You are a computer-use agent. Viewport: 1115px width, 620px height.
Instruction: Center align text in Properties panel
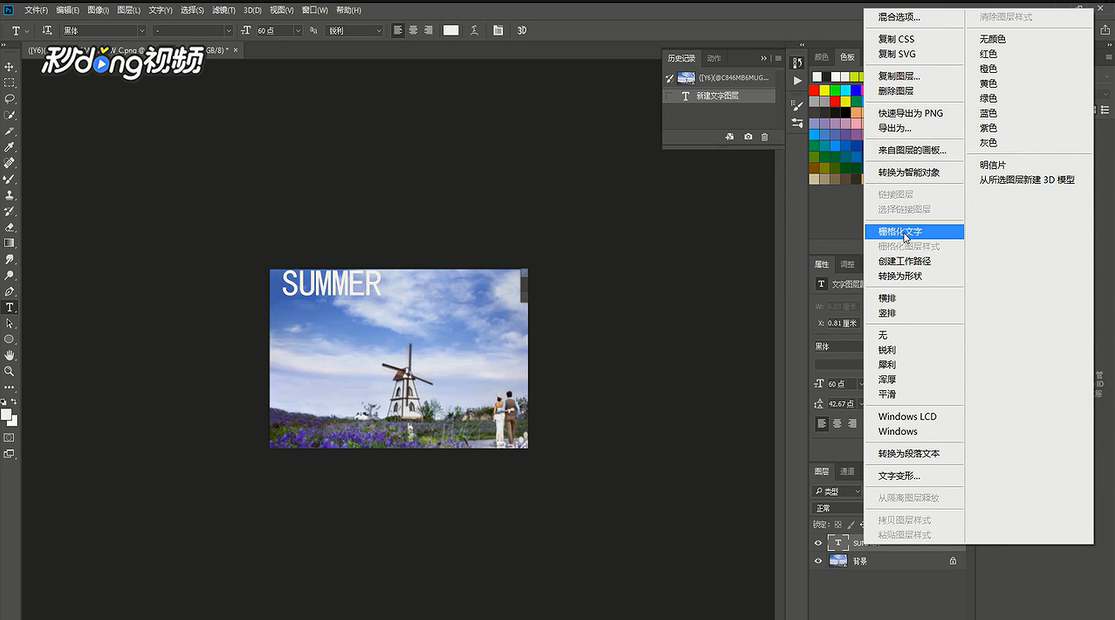coord(837,424)
